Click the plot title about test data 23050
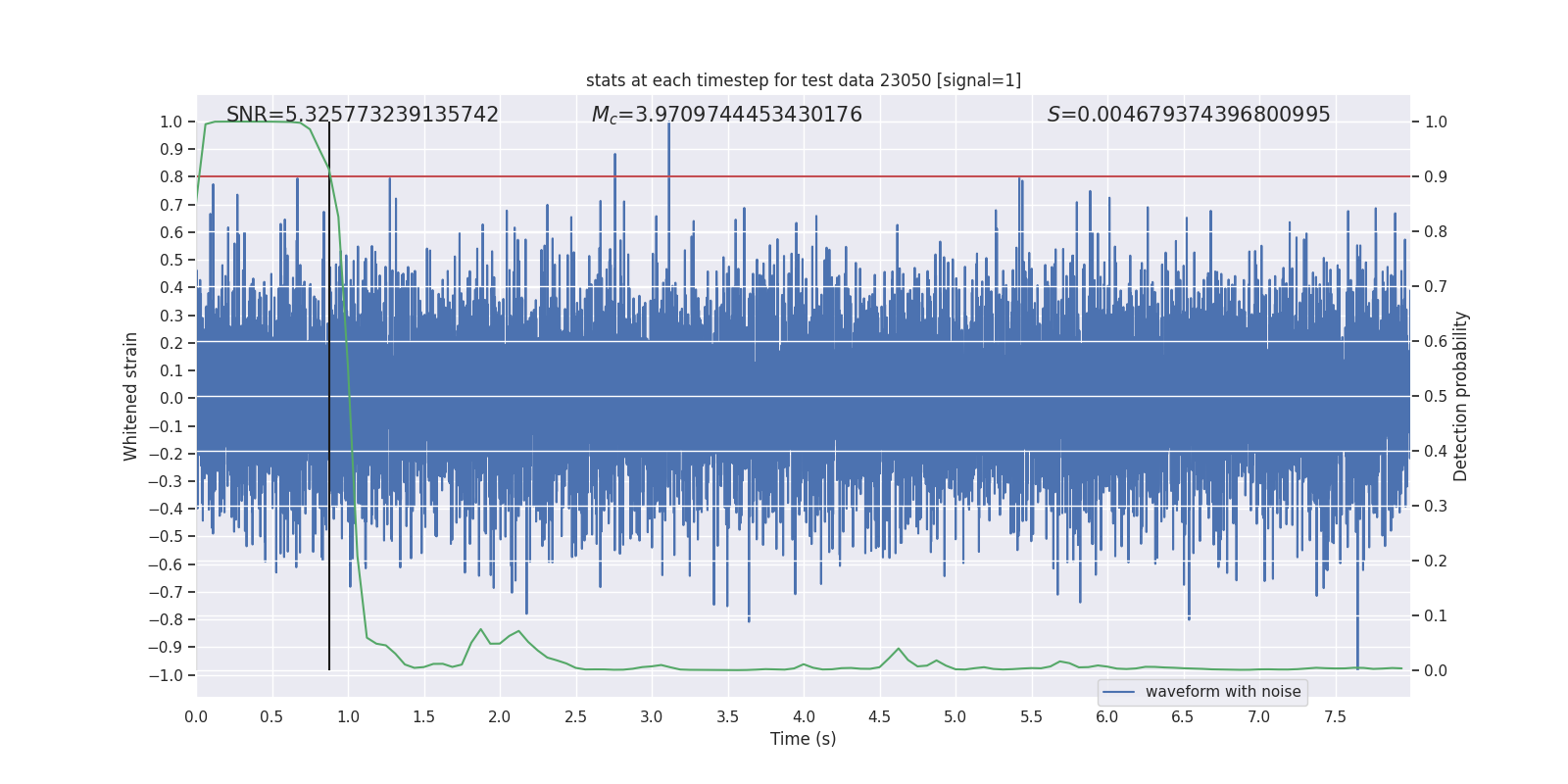 [803, 80]
